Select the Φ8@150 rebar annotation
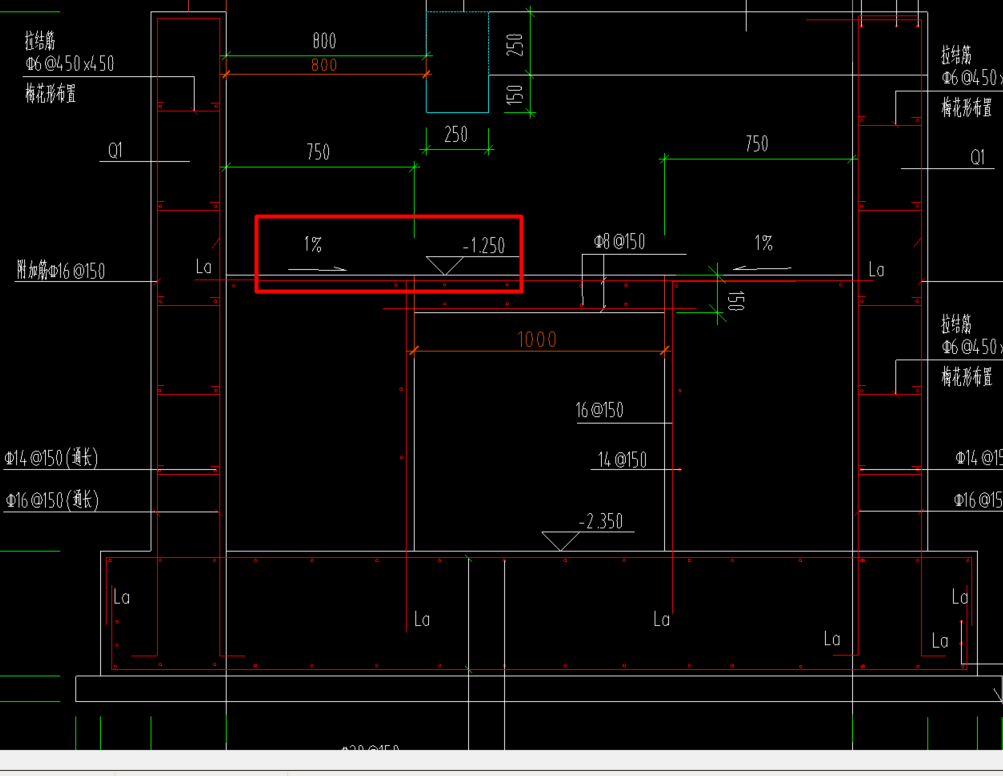 [x=619, y=242]
